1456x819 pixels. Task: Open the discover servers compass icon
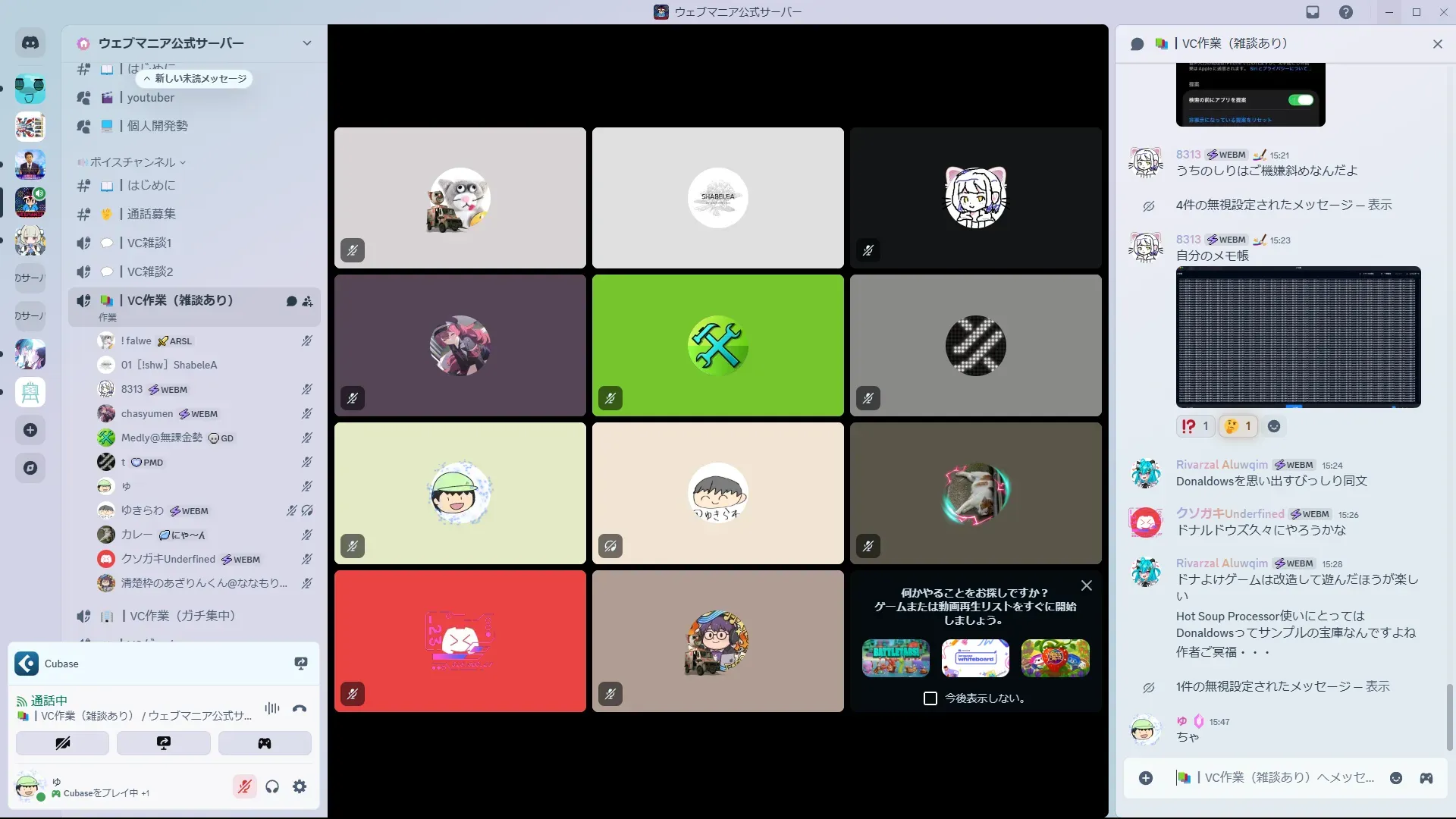[30, 468]
